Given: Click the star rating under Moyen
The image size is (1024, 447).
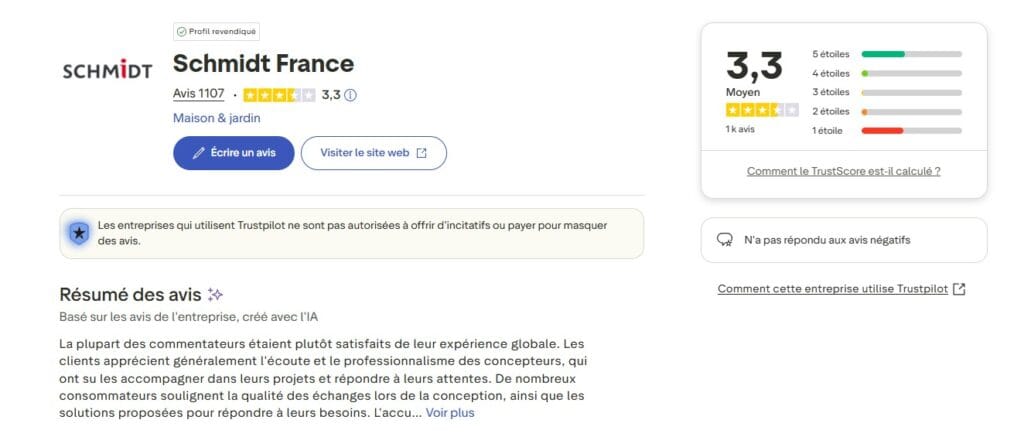Looking at the screenshot, I should (761, 109).
